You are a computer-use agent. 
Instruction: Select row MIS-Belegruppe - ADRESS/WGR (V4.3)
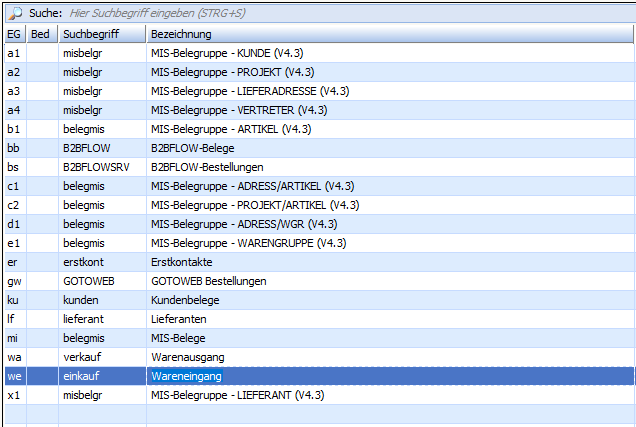coord(319,224)
